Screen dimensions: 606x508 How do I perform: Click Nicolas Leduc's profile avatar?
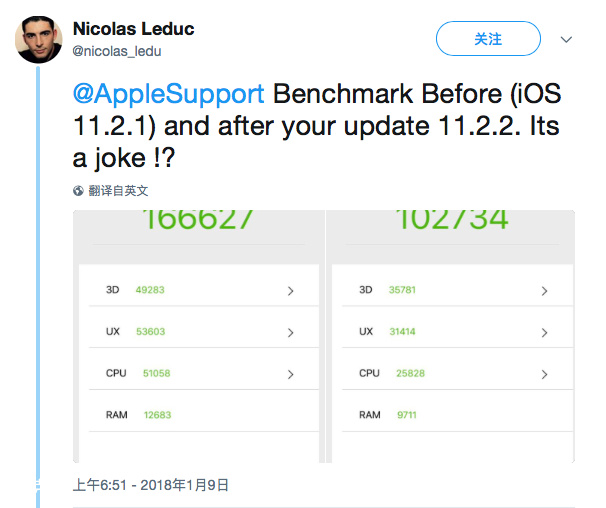(x=38, y=39)
